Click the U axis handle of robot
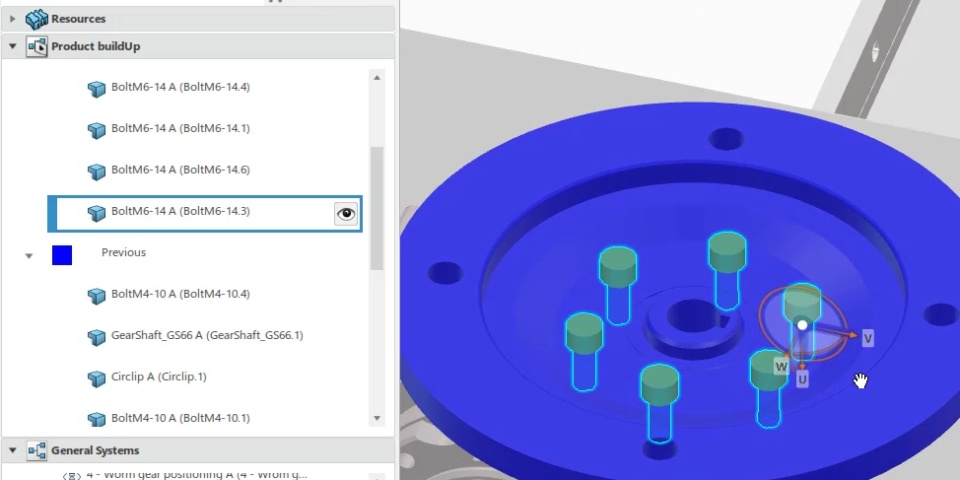This screenshot has height=480, width=960. (802, 380)
